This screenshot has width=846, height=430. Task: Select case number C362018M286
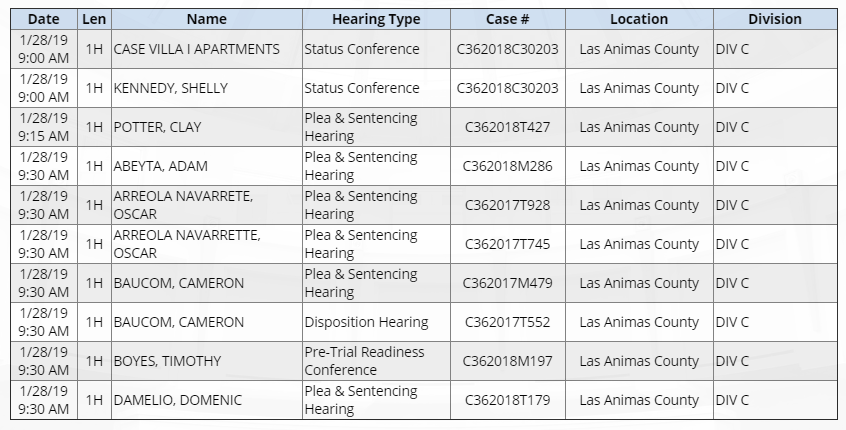pos(508,166)
